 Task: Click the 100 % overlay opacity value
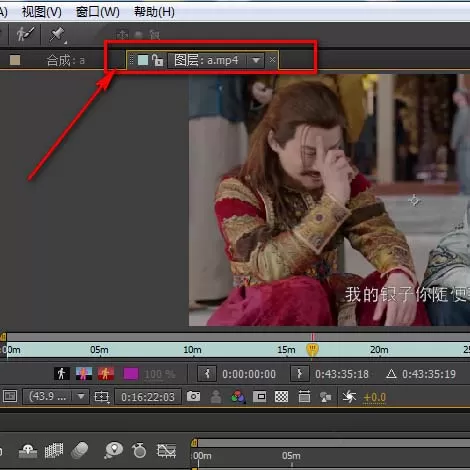160,374
